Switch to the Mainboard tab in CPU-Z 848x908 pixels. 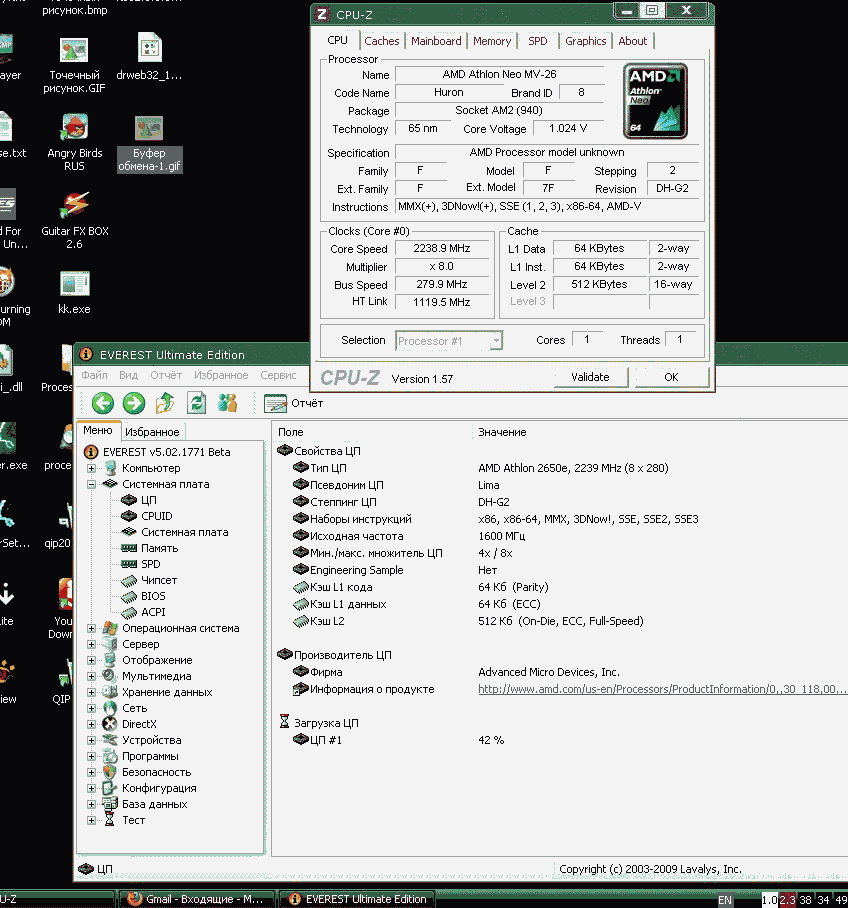point(436,41)
